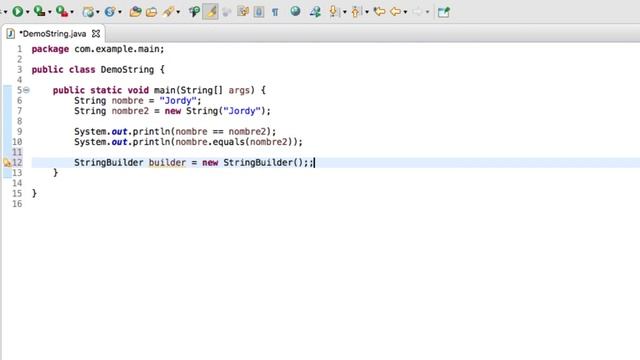Click the Open Task folder icon

pos(151,12)
